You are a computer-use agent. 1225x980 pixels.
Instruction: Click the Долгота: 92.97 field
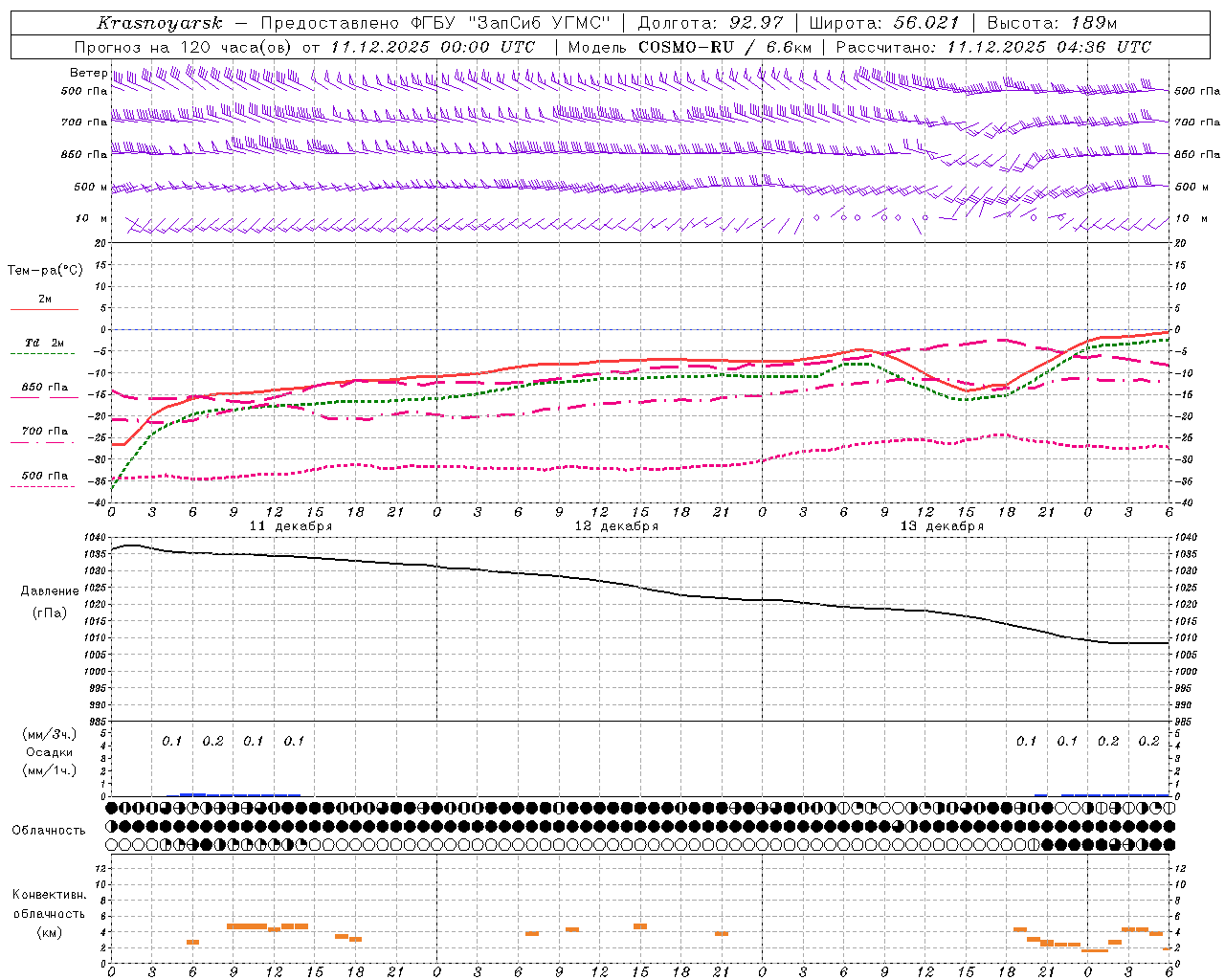[x=710, y=23]
